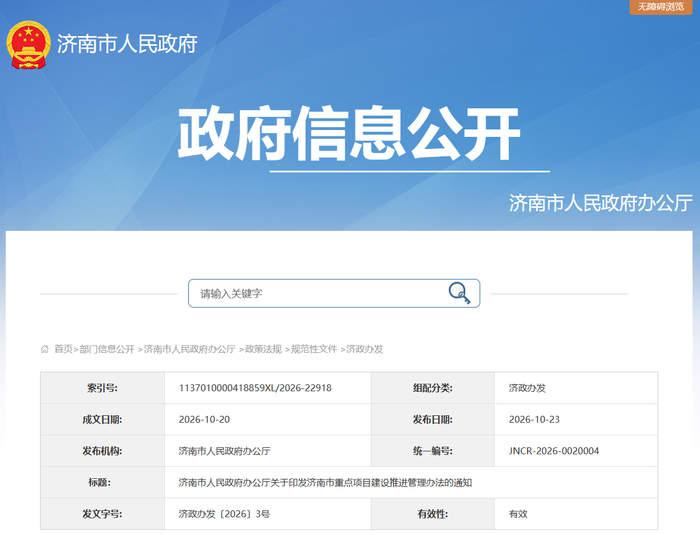This screenshot has width=700, height=535.
Task: Open 政策法规 breadcrumb link
Action: click(x=263, y=349)
